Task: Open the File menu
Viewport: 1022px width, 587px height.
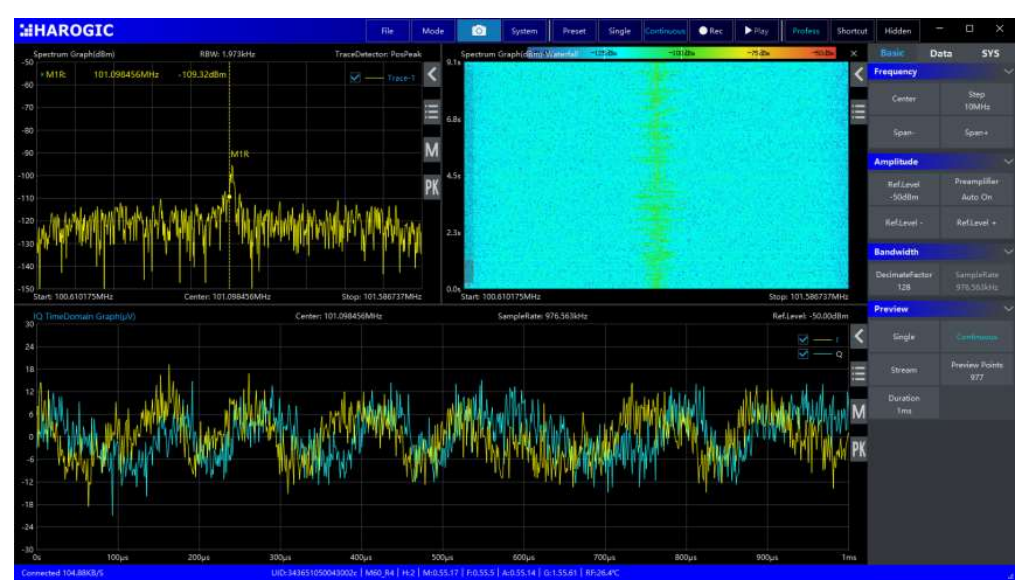Action: pyautogui.click(x=387, y=31)
